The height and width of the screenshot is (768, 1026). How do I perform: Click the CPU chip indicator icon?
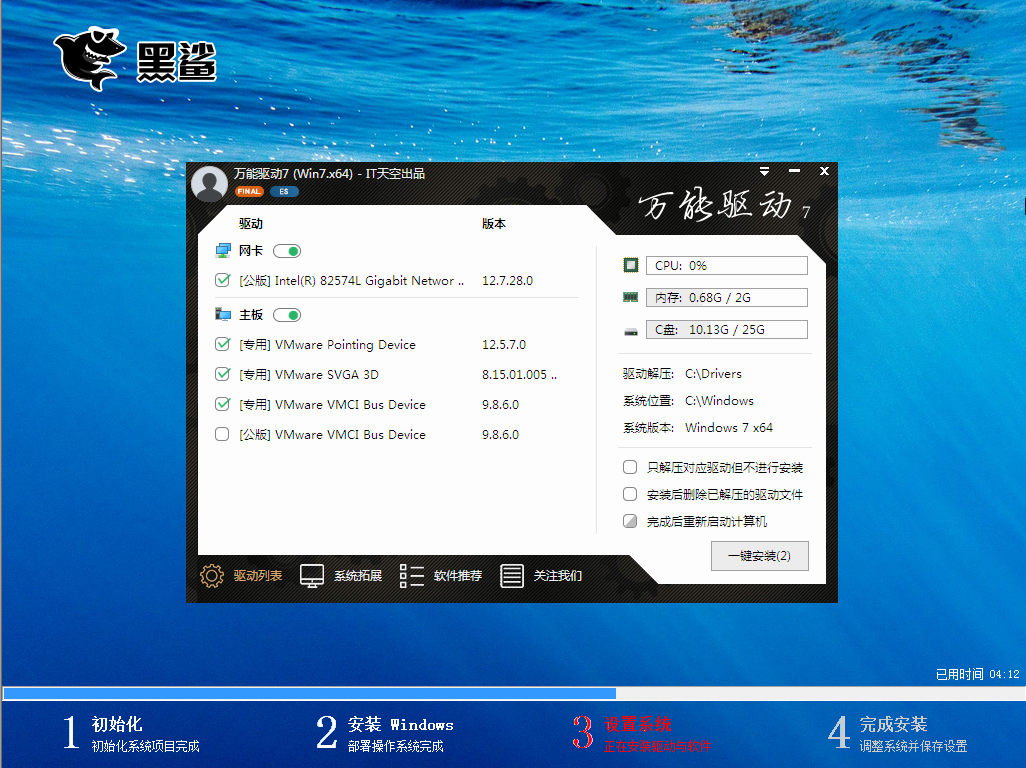pyautogui.click(x=630, y=264)
